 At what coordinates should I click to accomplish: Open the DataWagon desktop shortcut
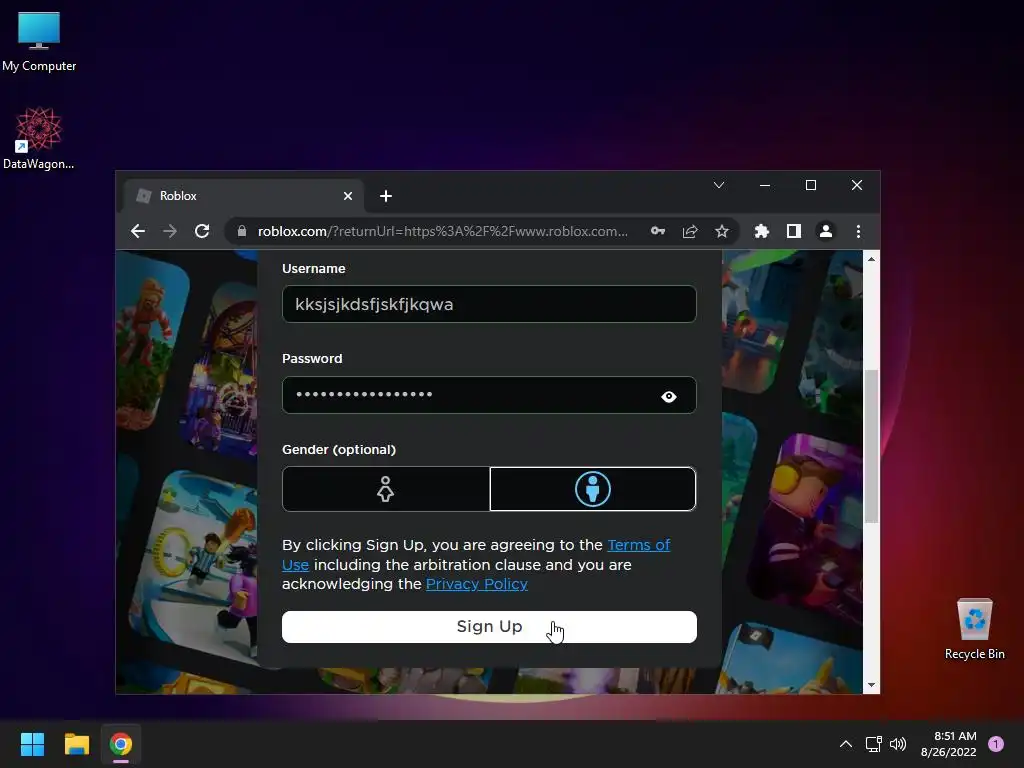point(39,138)
